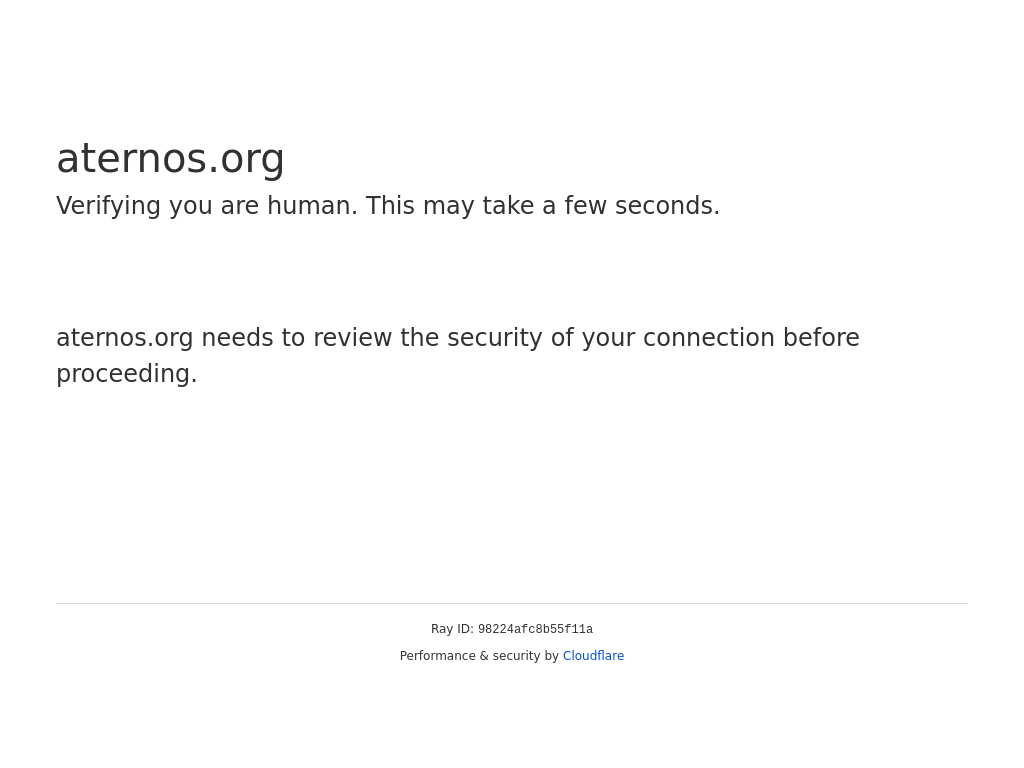Click "aternos.org" at the paragraph's start
This screenshot has height=768, width=1024.
[x=124, y=338]
